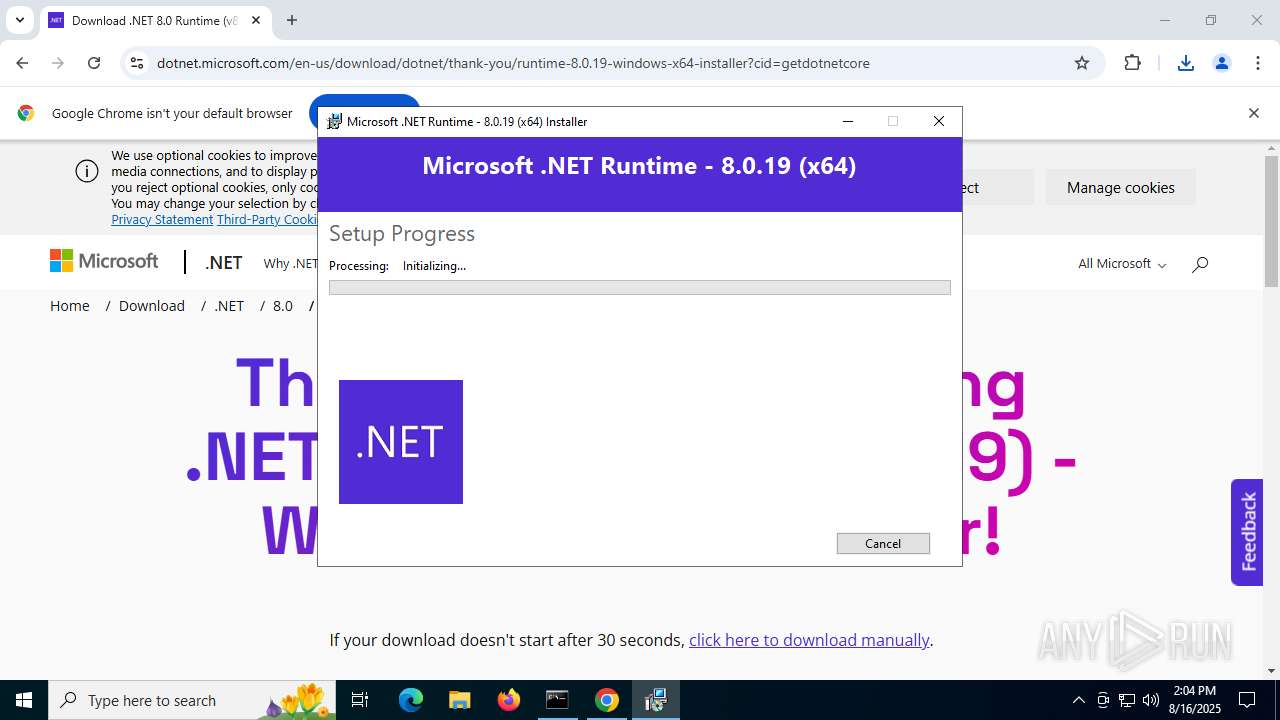This screenshot has height=720, width=1280.
Task: Expand the All Microsoft dropdown
Action: click(1122, 263)
